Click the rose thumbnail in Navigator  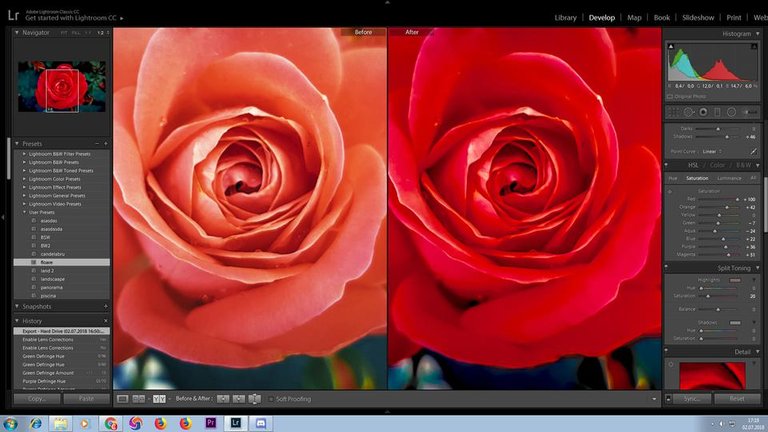pyautogui.click(x=61, y=87)
